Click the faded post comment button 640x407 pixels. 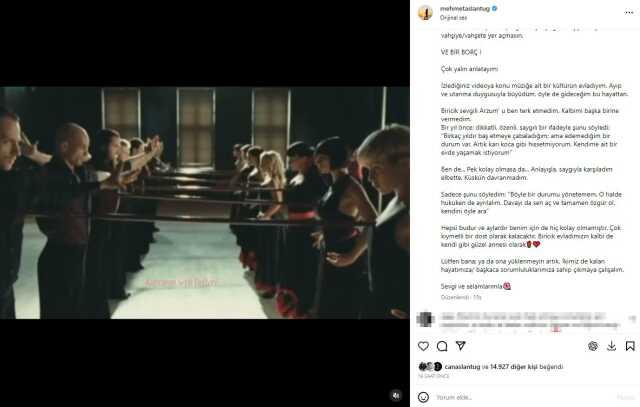(625, 397)
